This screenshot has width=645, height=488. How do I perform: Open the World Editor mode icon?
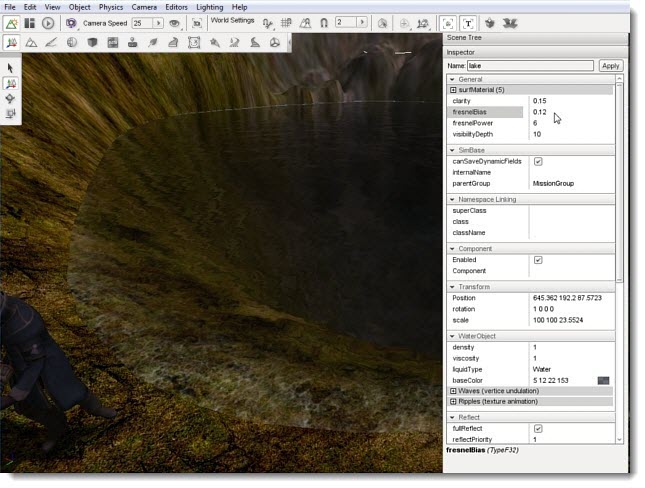point(12,23)
